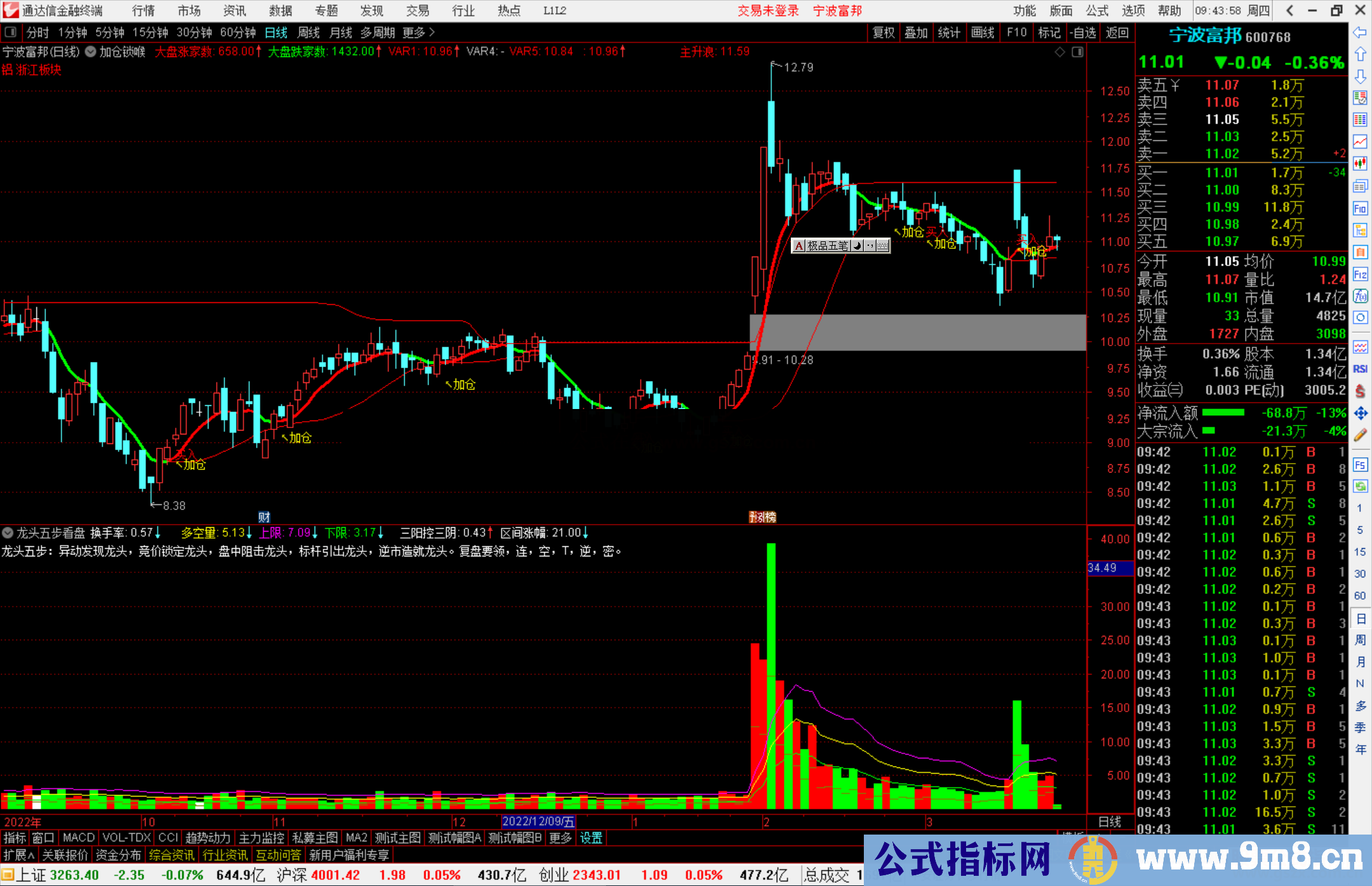
Task: Click the left arrow back icon in sidebar
Action: [x=1360, y=32]
